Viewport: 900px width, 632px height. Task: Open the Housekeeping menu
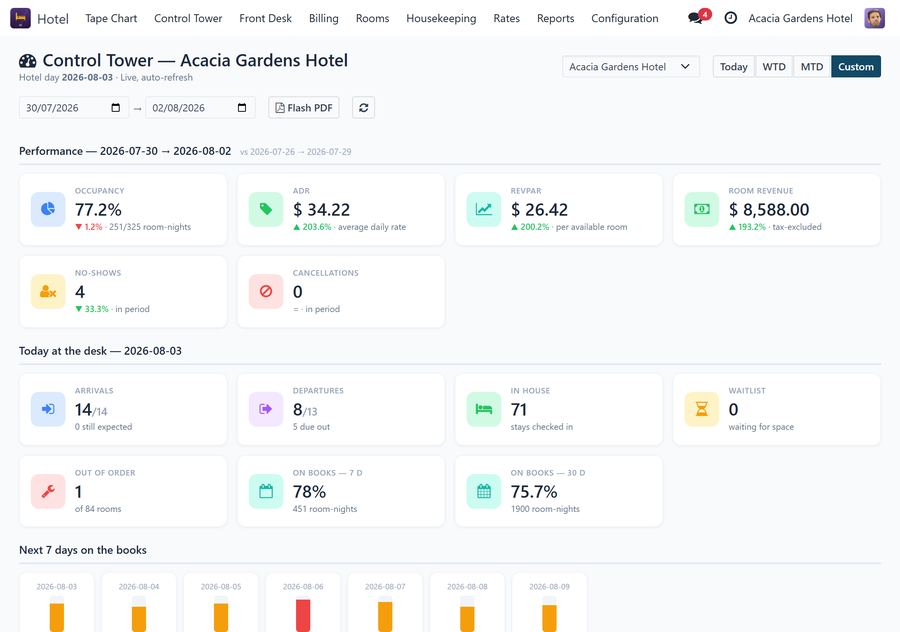(441, 18)
